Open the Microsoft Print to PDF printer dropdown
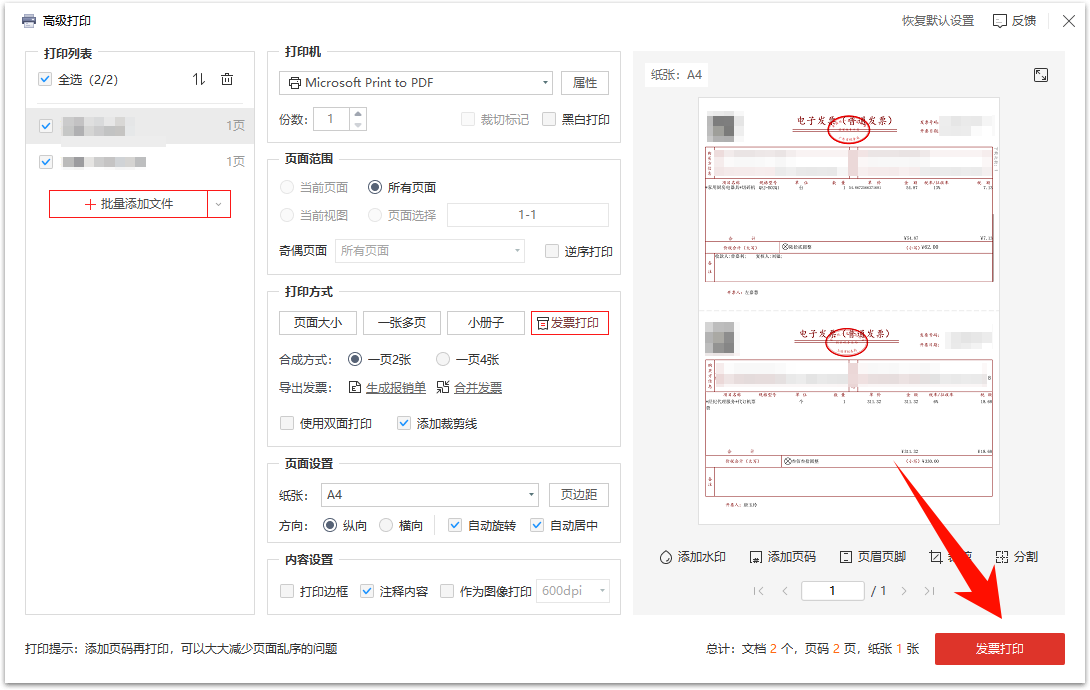The image size is (1090, 690). (x=545, y=83)
